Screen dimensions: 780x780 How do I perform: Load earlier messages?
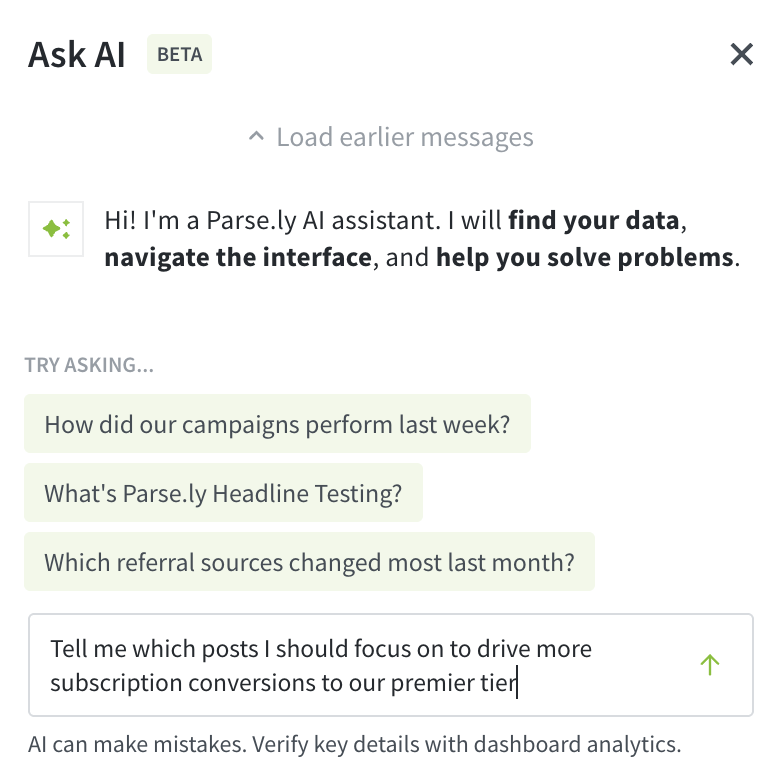390,137
